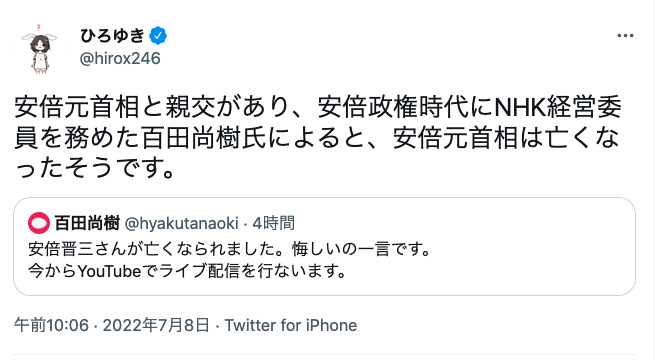655x360 pixels.
Task: Click the blue verified badge beside ひろゆき
Action: click(x=158, y=36)
